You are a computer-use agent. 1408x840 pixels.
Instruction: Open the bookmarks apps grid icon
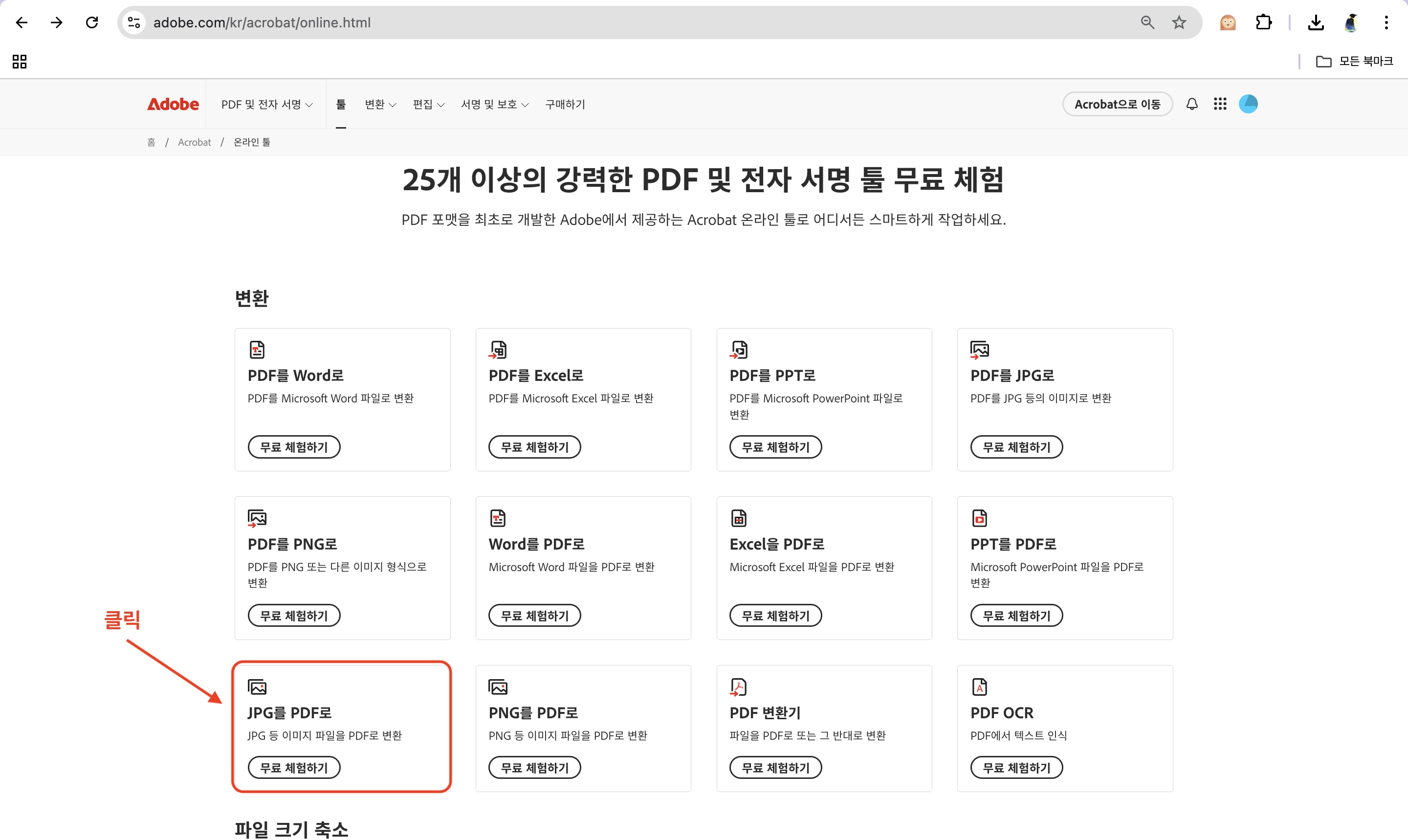(x=20, y=61)
